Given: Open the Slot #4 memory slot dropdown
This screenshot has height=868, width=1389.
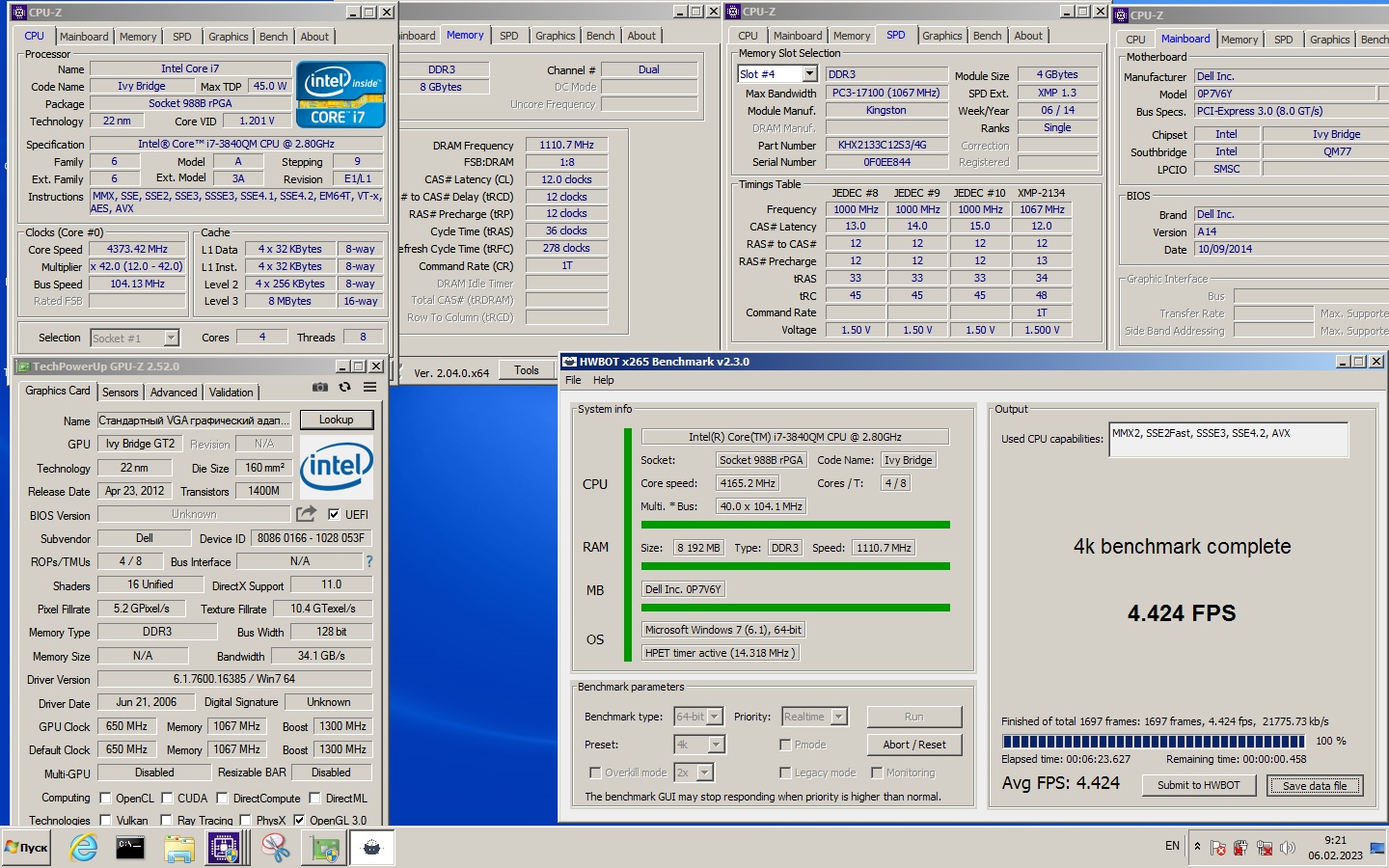Looking at the screenshot, I should pos(777,74).
